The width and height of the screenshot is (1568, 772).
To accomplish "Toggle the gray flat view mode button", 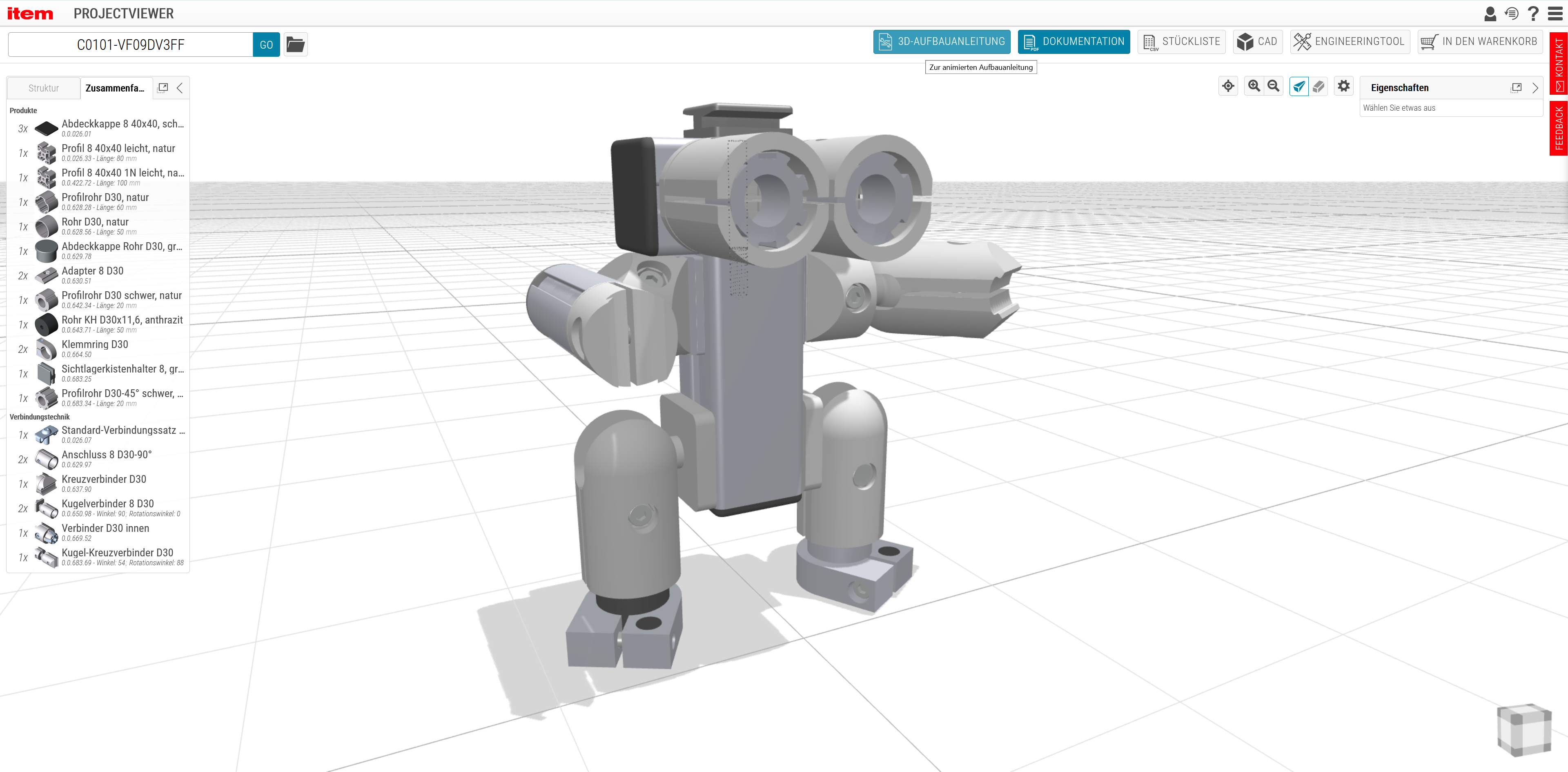I will click(1319, 87).
